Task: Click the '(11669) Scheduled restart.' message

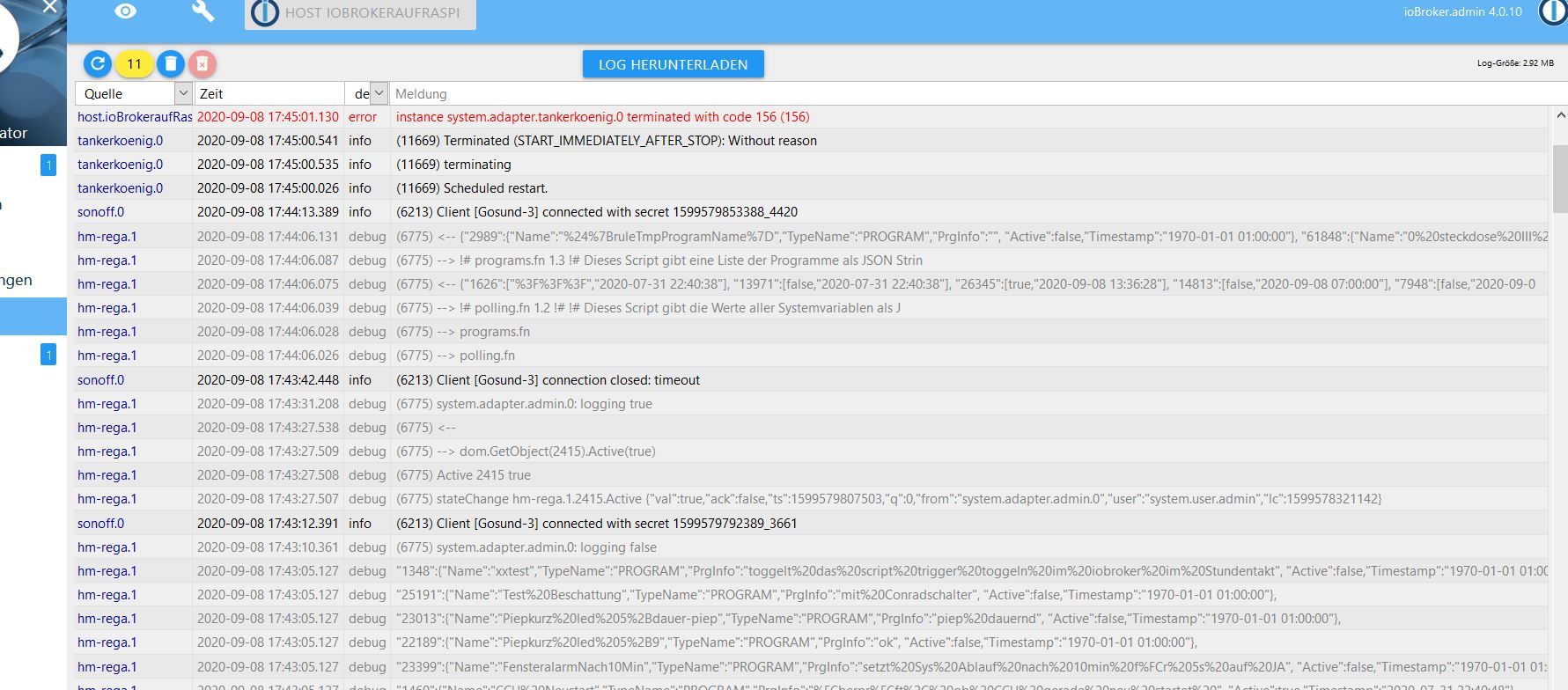Action: (x=472, y=187)
